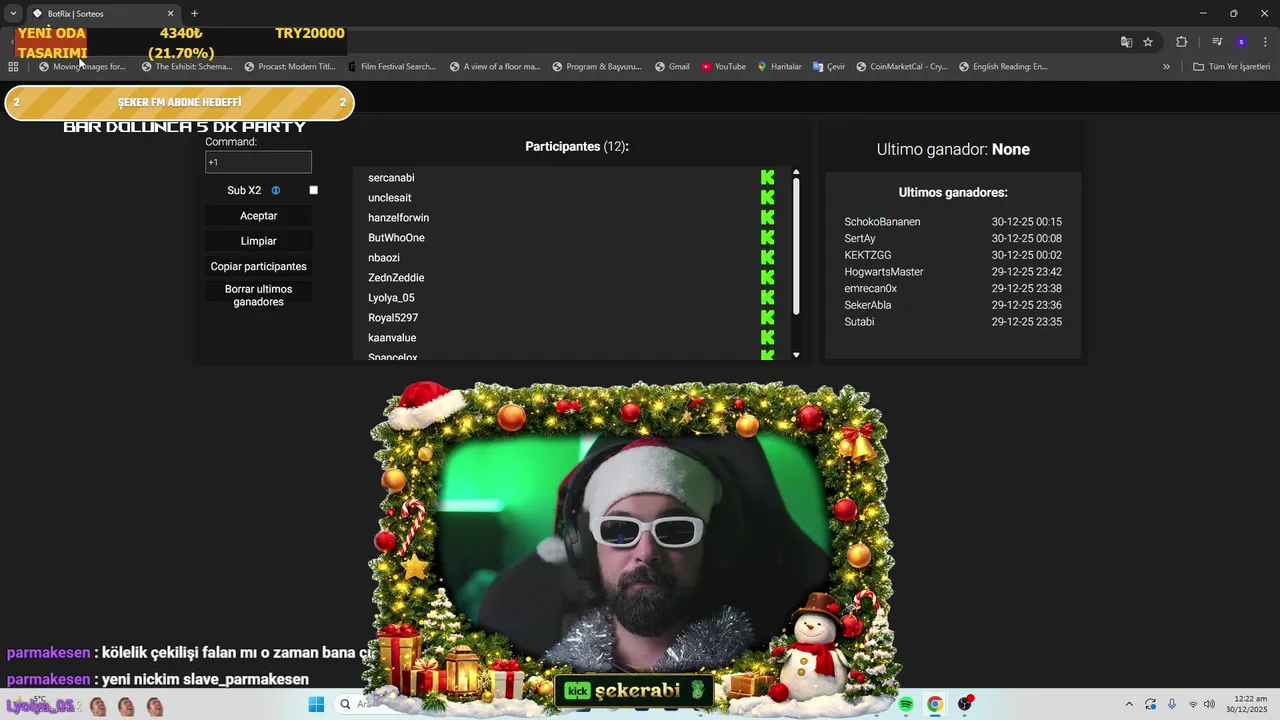Open a new browser tab
This screenshot has height=720, width=1280.
194,13
